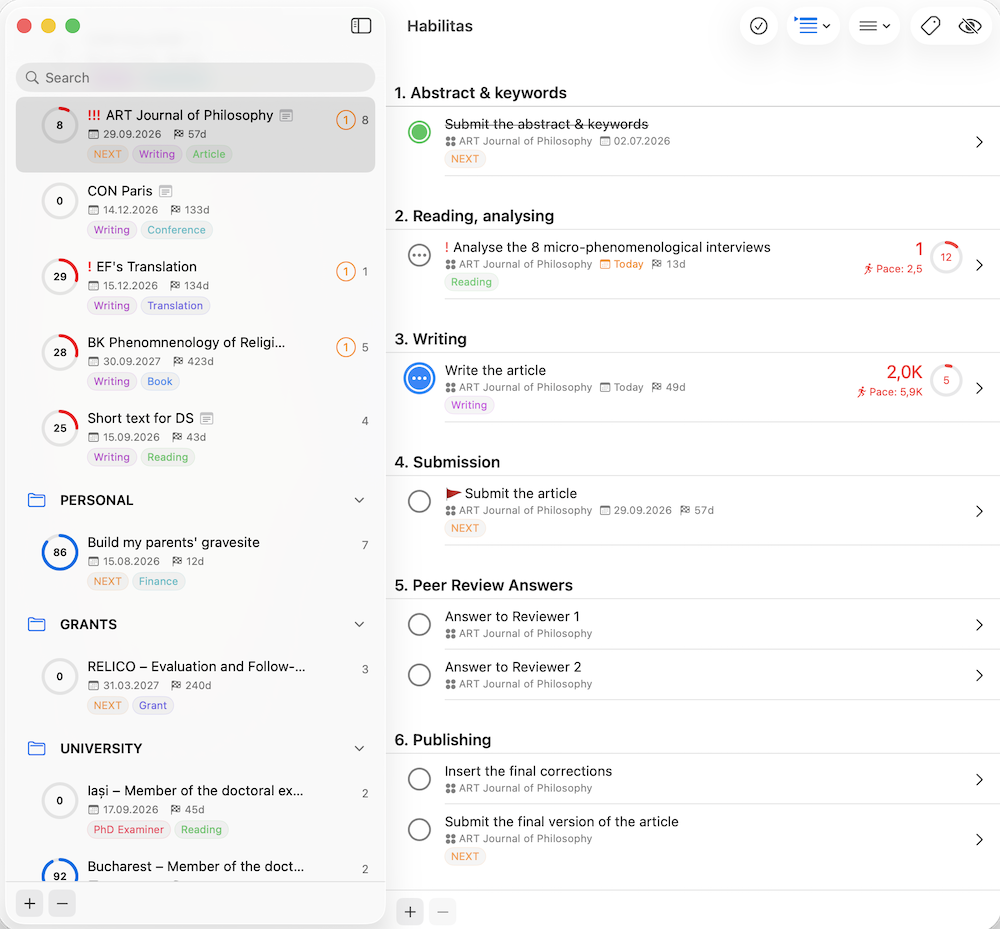Click the Search field
Viewport: 1000px width, 929px height.
click(195, 78)
